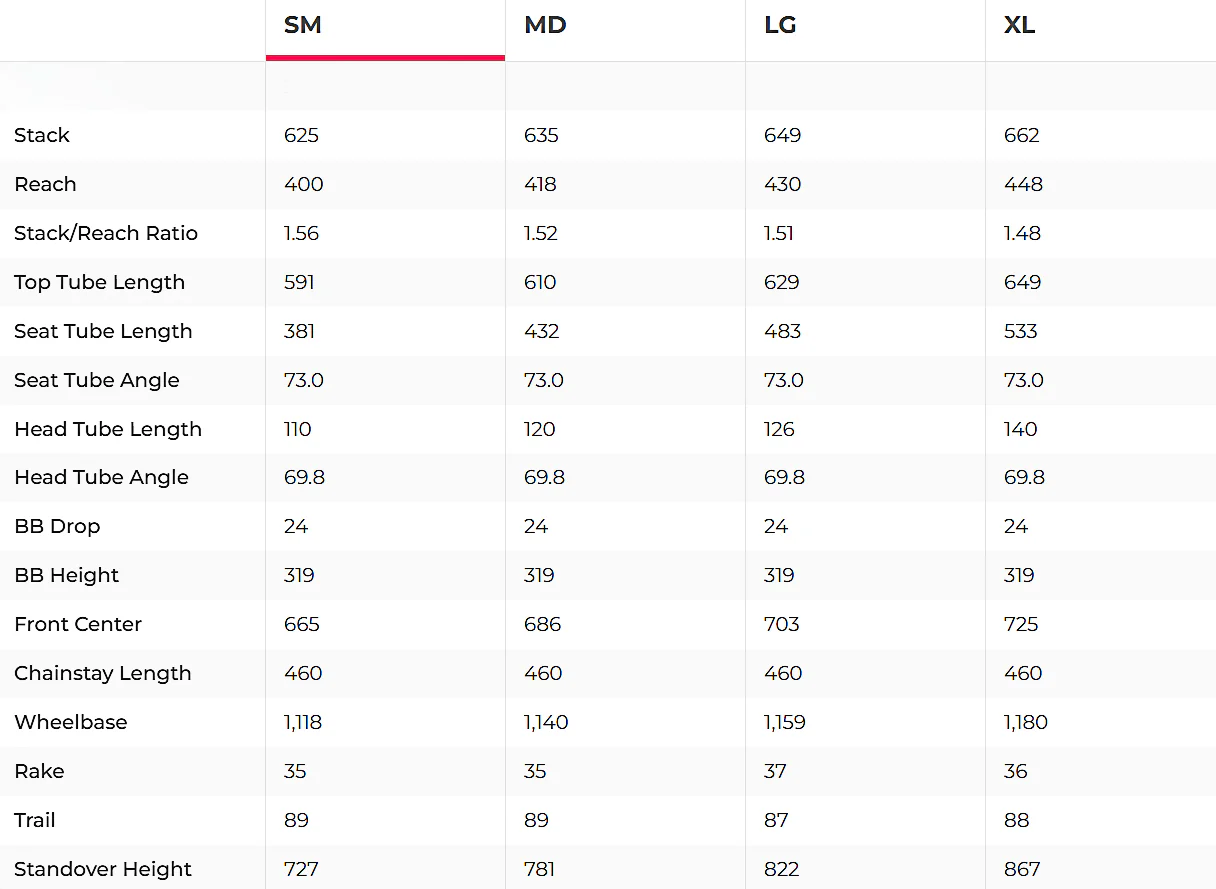Click the MD Reach value 418
The width and height of the screenshot is (1216, 889).
tap(540, 184)
